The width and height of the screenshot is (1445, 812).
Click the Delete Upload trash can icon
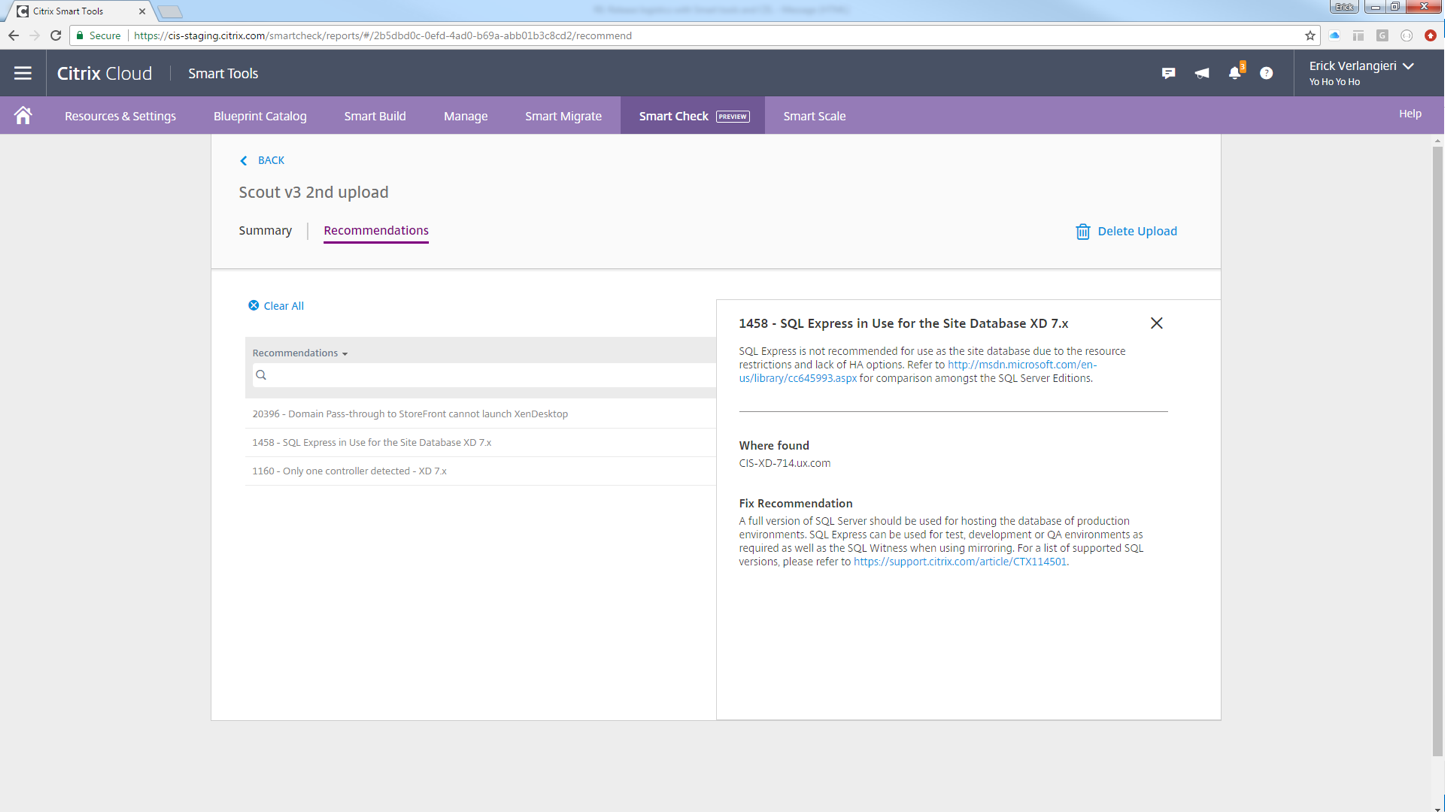[1083, 231]
